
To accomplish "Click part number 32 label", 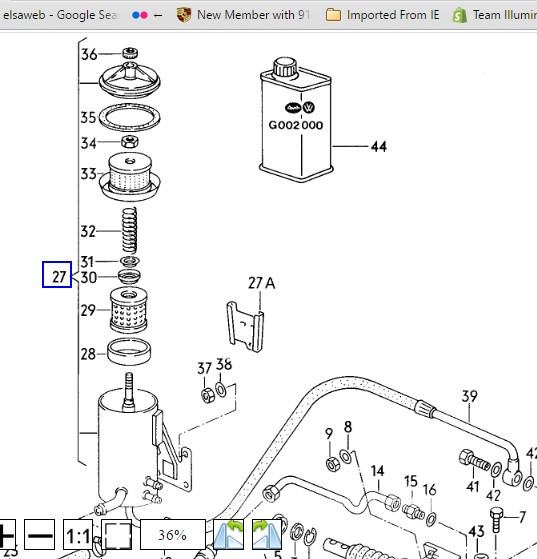I will click(x=88, y=231).
